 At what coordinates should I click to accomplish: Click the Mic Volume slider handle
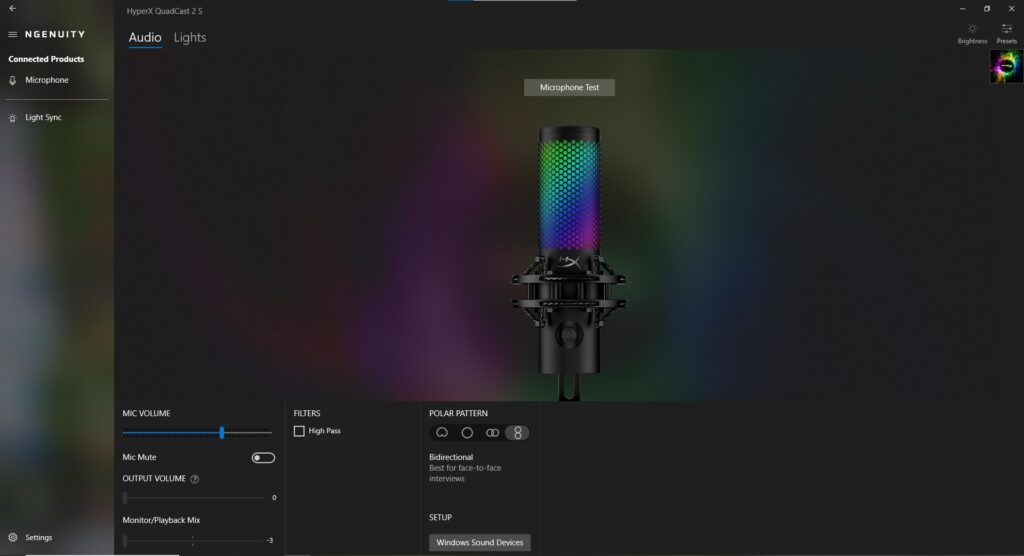click(x=222, y=432)
